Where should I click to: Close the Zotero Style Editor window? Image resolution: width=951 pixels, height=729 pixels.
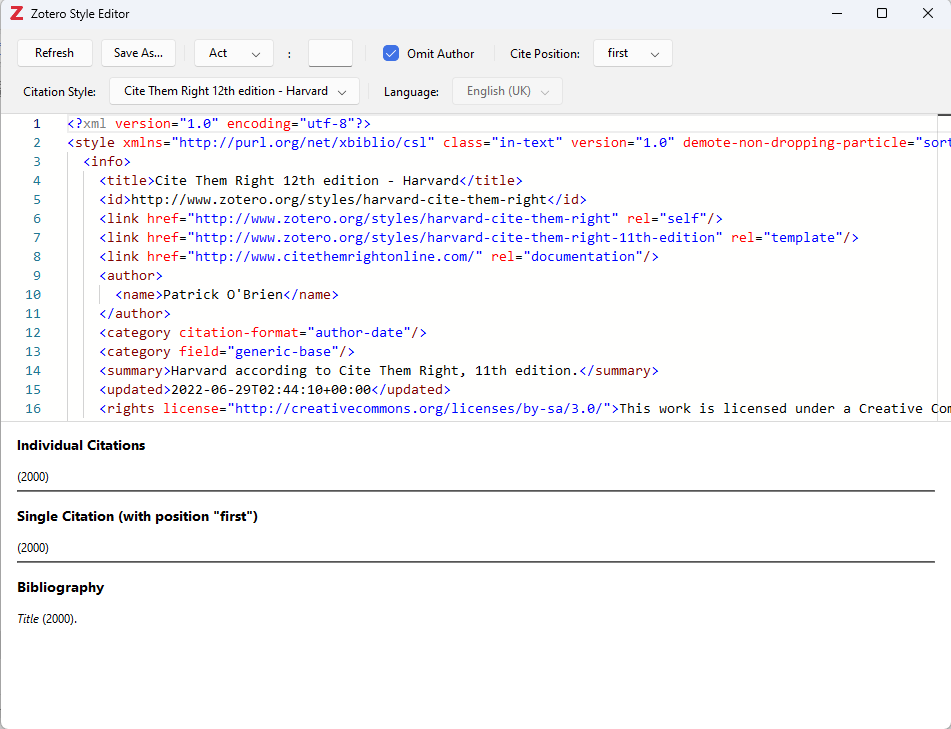coord(928,13)
